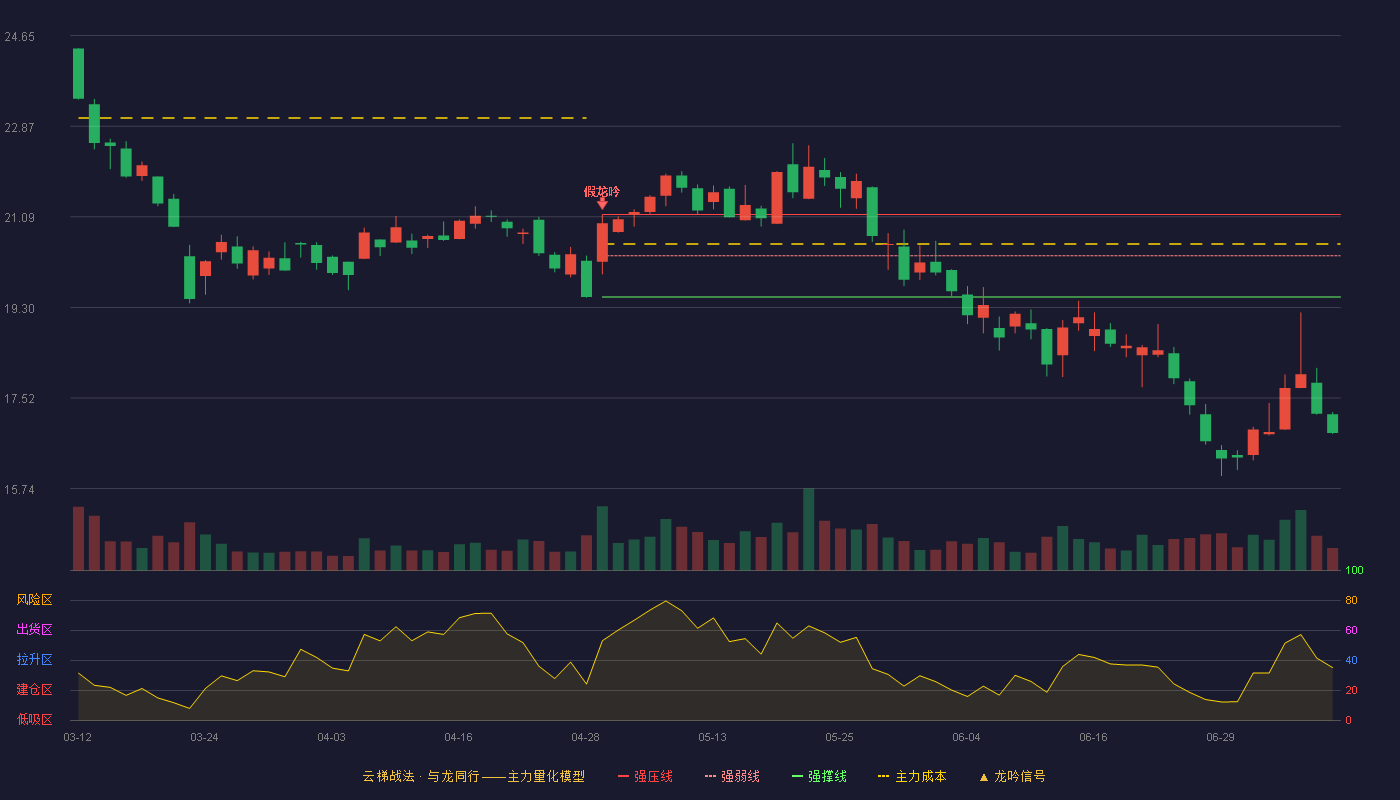Screen dimensions: 1400x800
Task: Click the 19.30 price axis label
Action: pyautogui.click(x=19, y=309)
